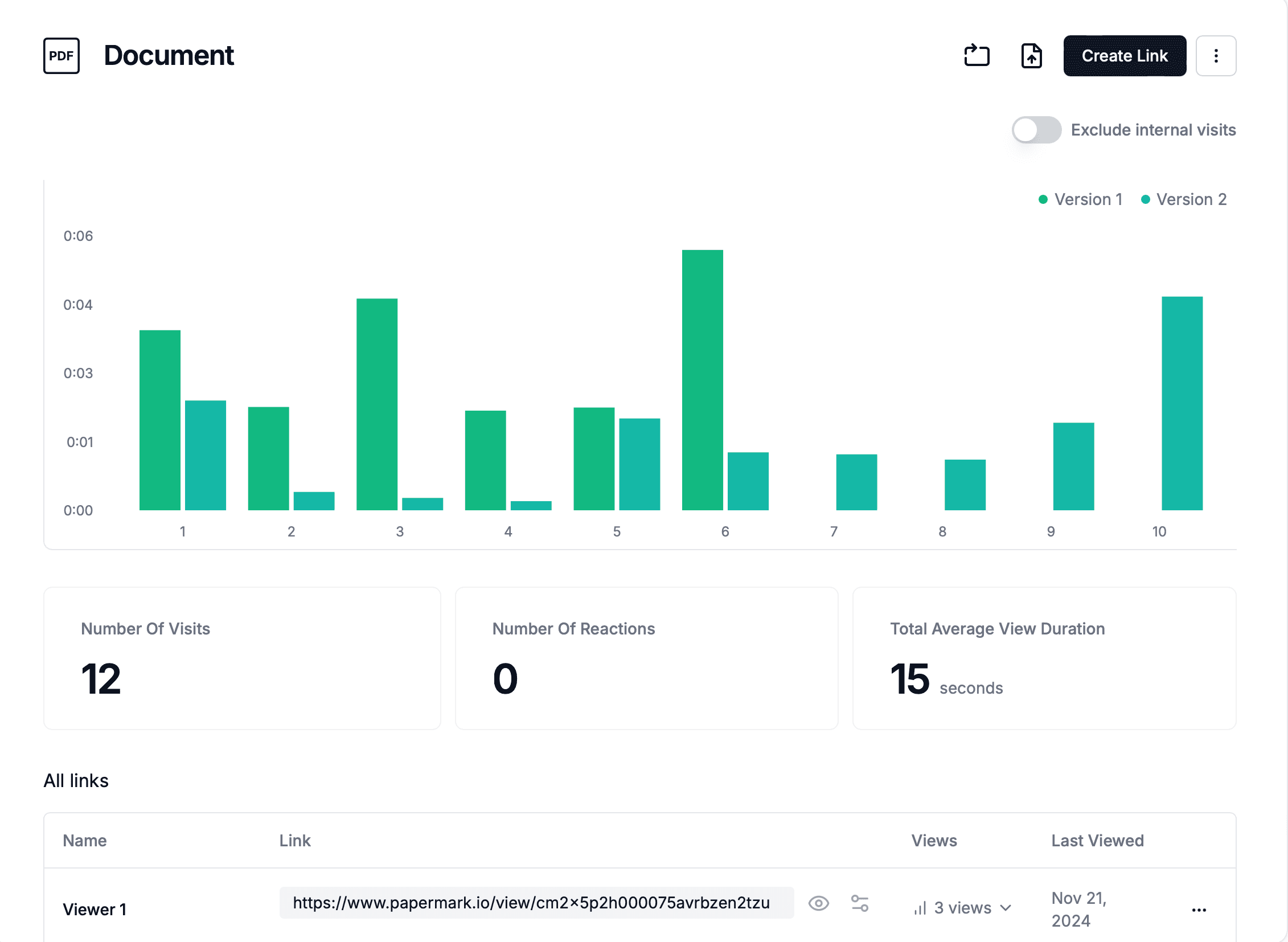Click the Create Link button

pos(1125,55)
